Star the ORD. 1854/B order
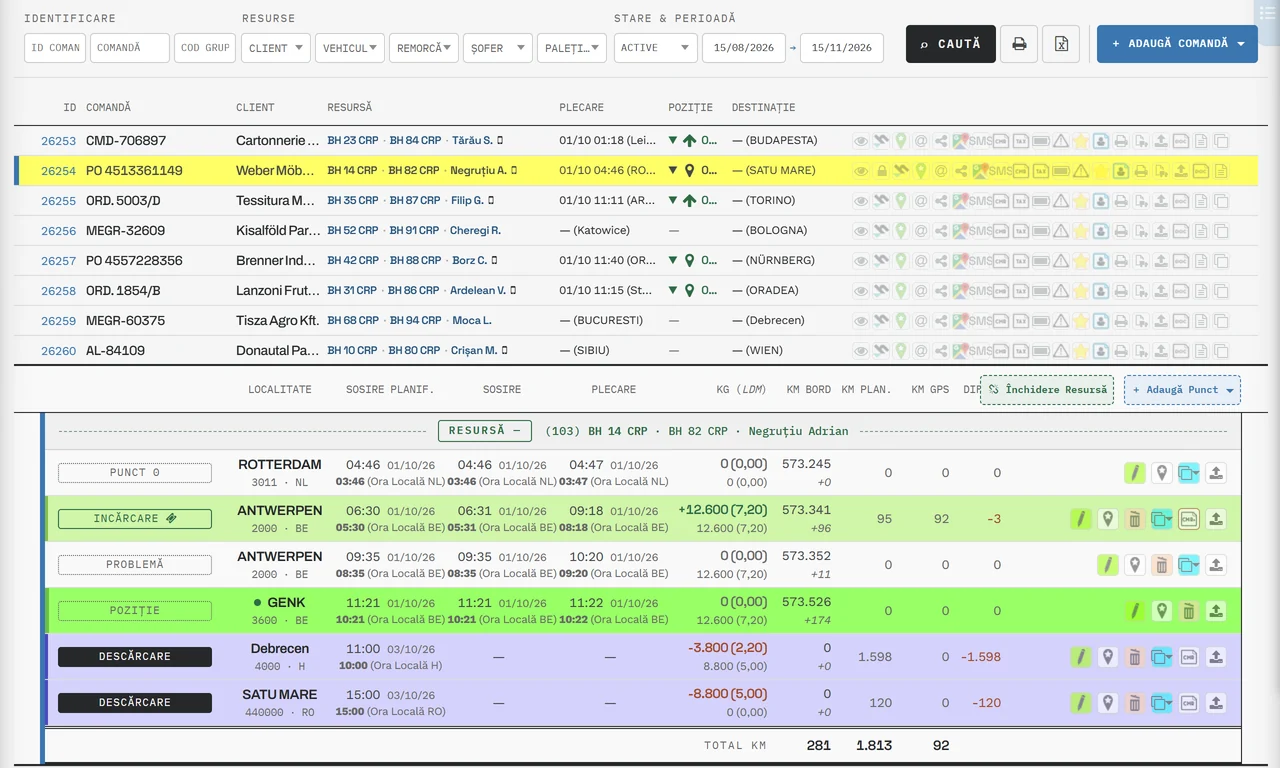 [1081, 291]
